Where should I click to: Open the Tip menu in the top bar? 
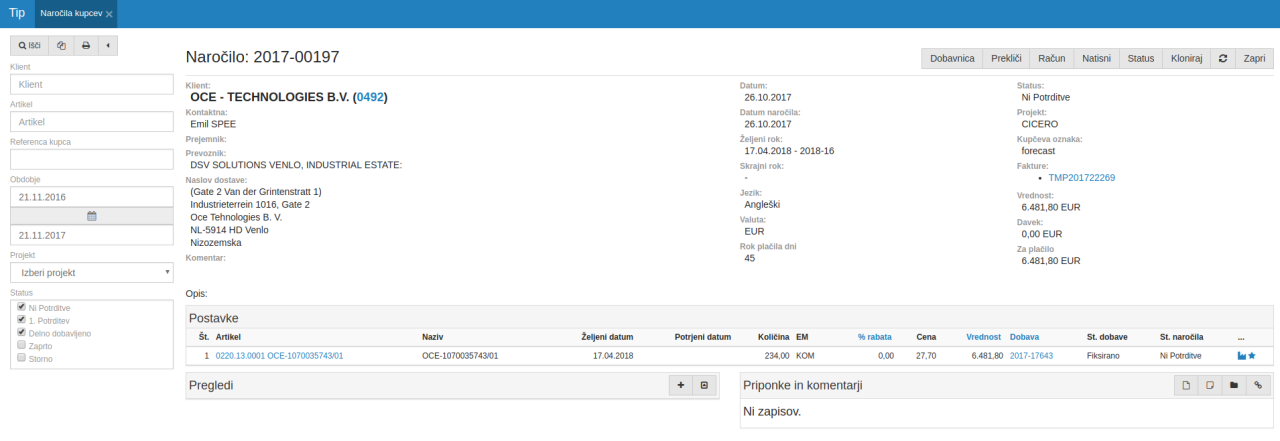pos(17,13)
